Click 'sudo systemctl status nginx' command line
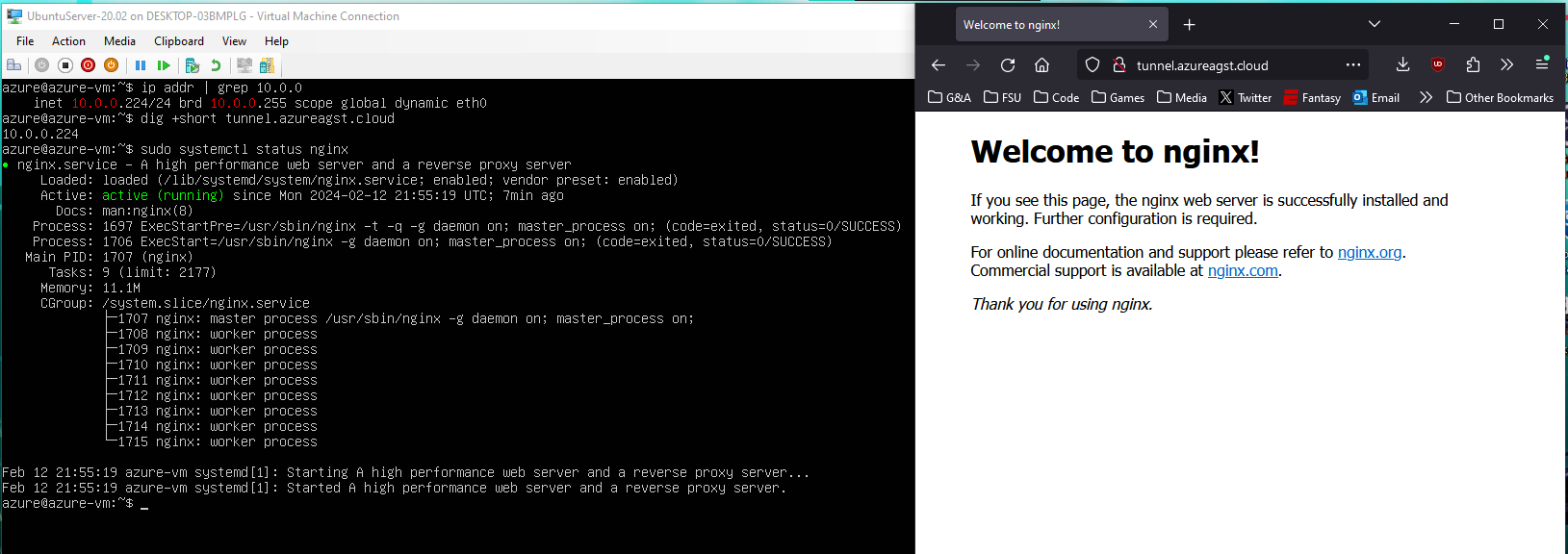 (244, 149)
